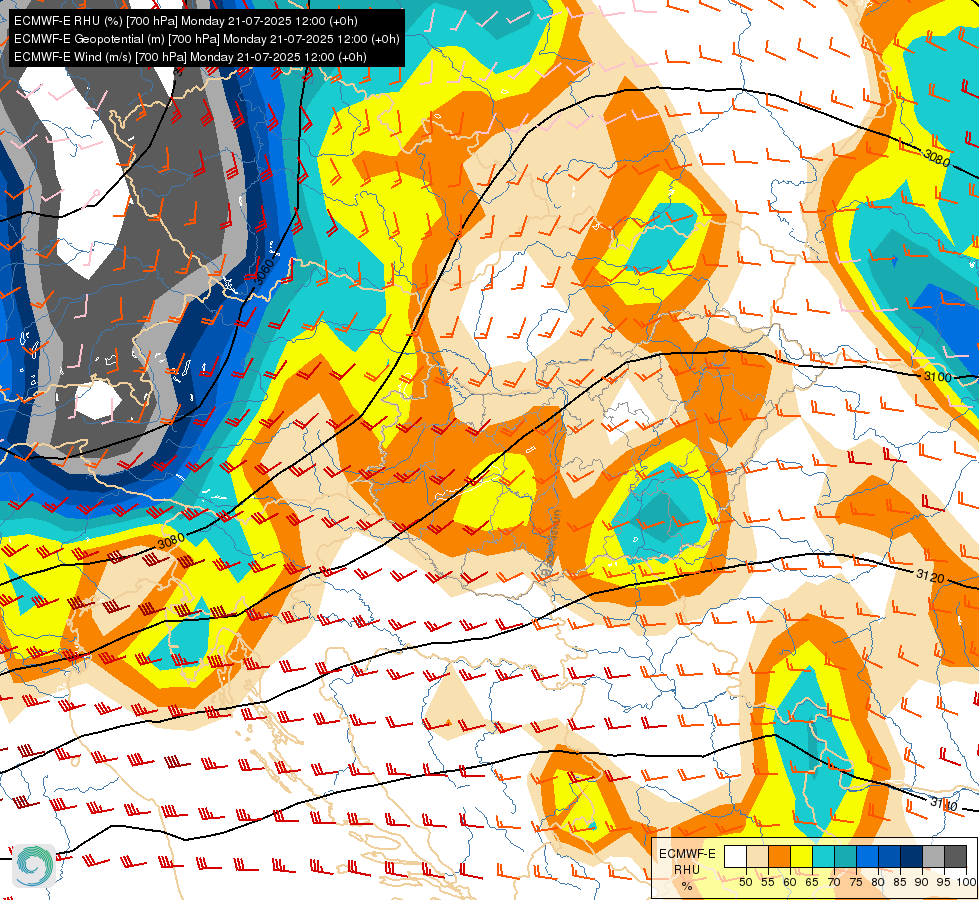
Task: Select the navy 85–90 legend swatch
Action: (911, 857)
